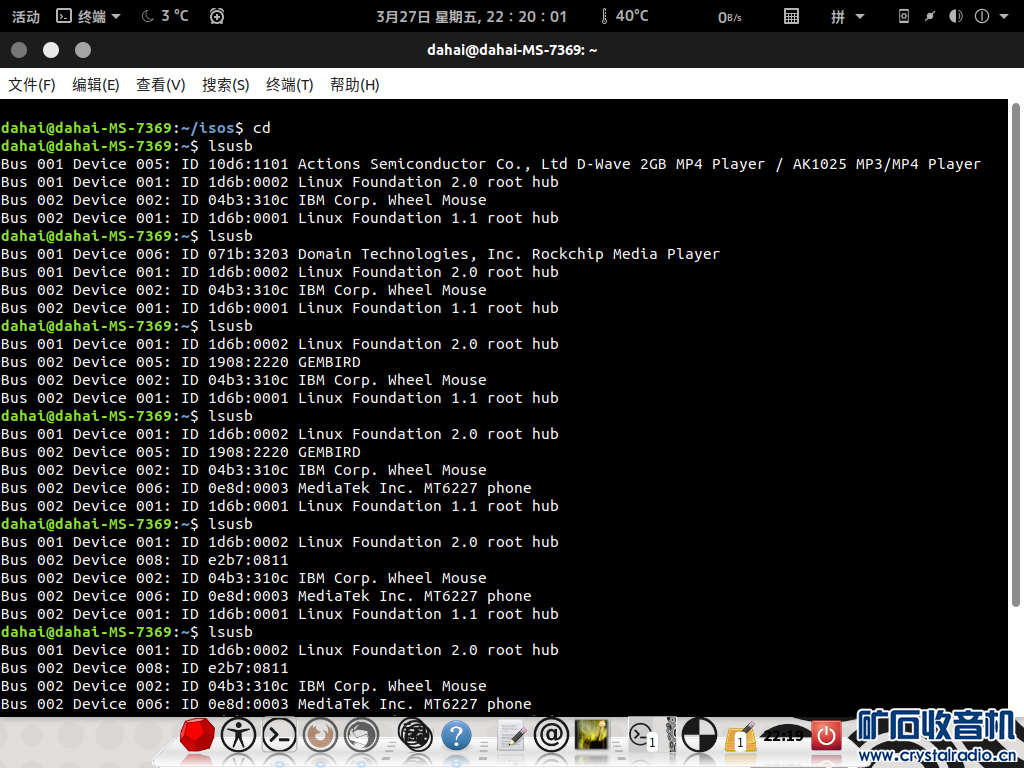Open the 查看(V) menu

[x=160, y=85]
